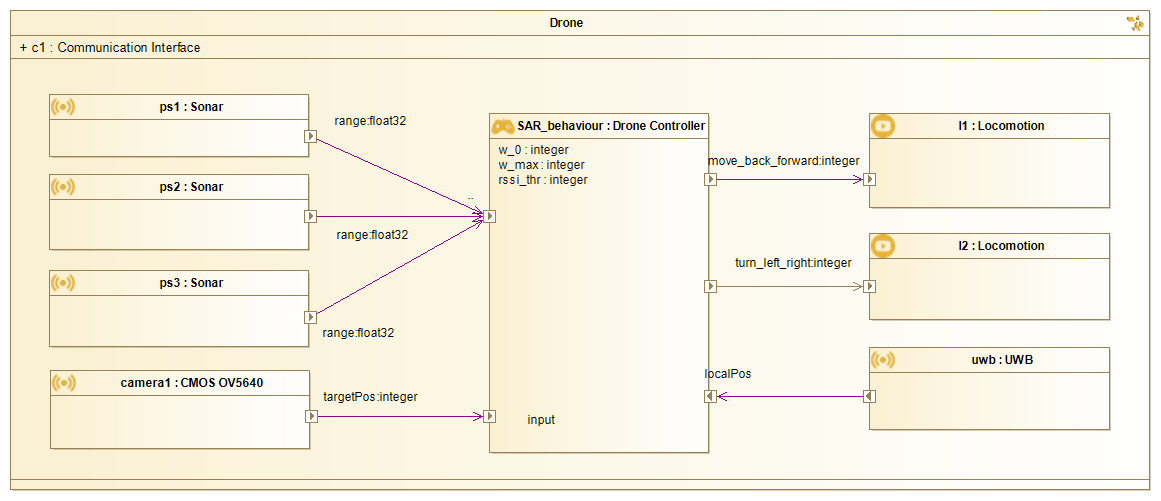This screenshot has width=1161, height=501.
Task: Click the Drone block icon in the top-right corner
Action: 1135,23
